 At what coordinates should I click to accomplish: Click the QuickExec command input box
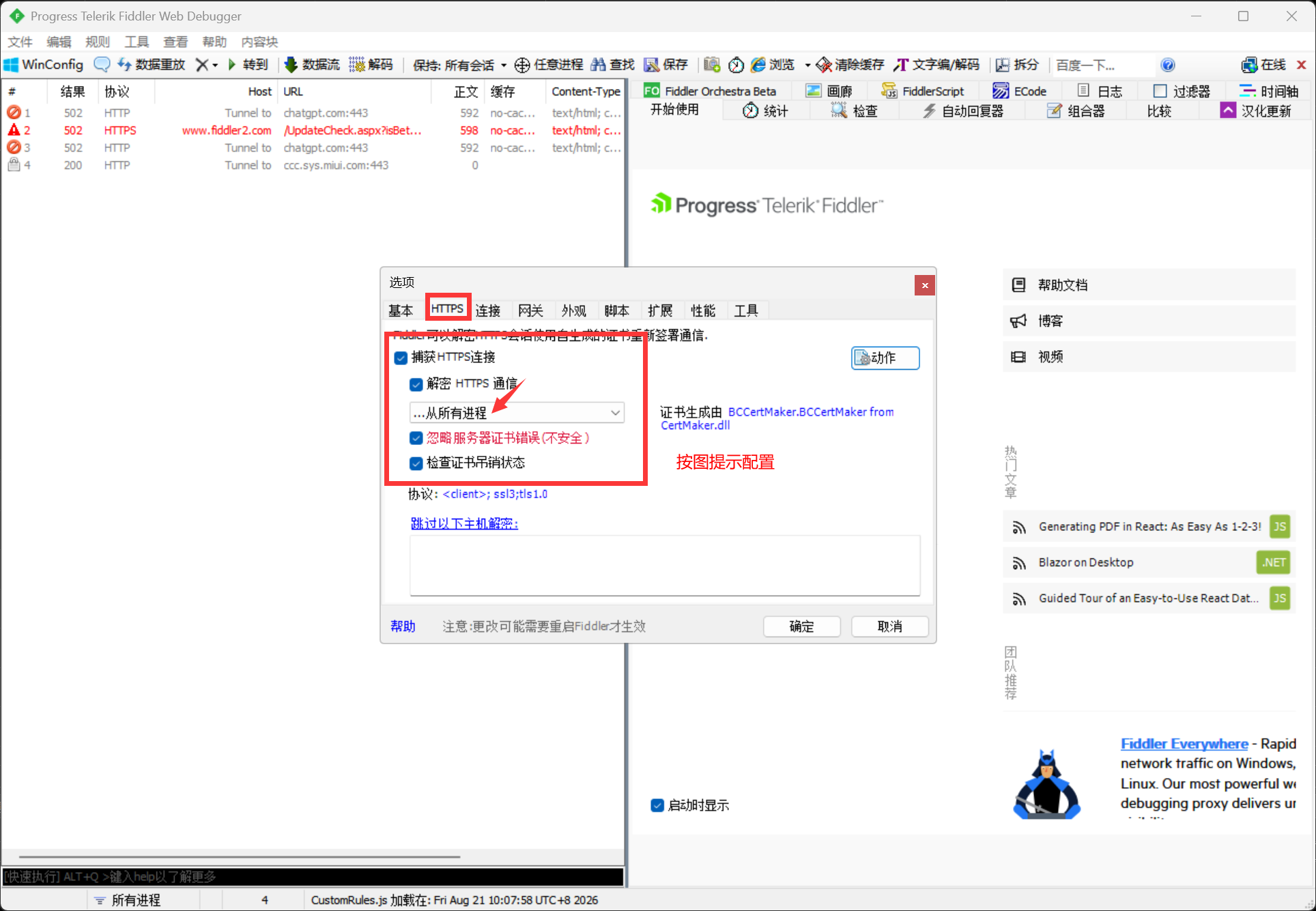[x=313, y=876]
